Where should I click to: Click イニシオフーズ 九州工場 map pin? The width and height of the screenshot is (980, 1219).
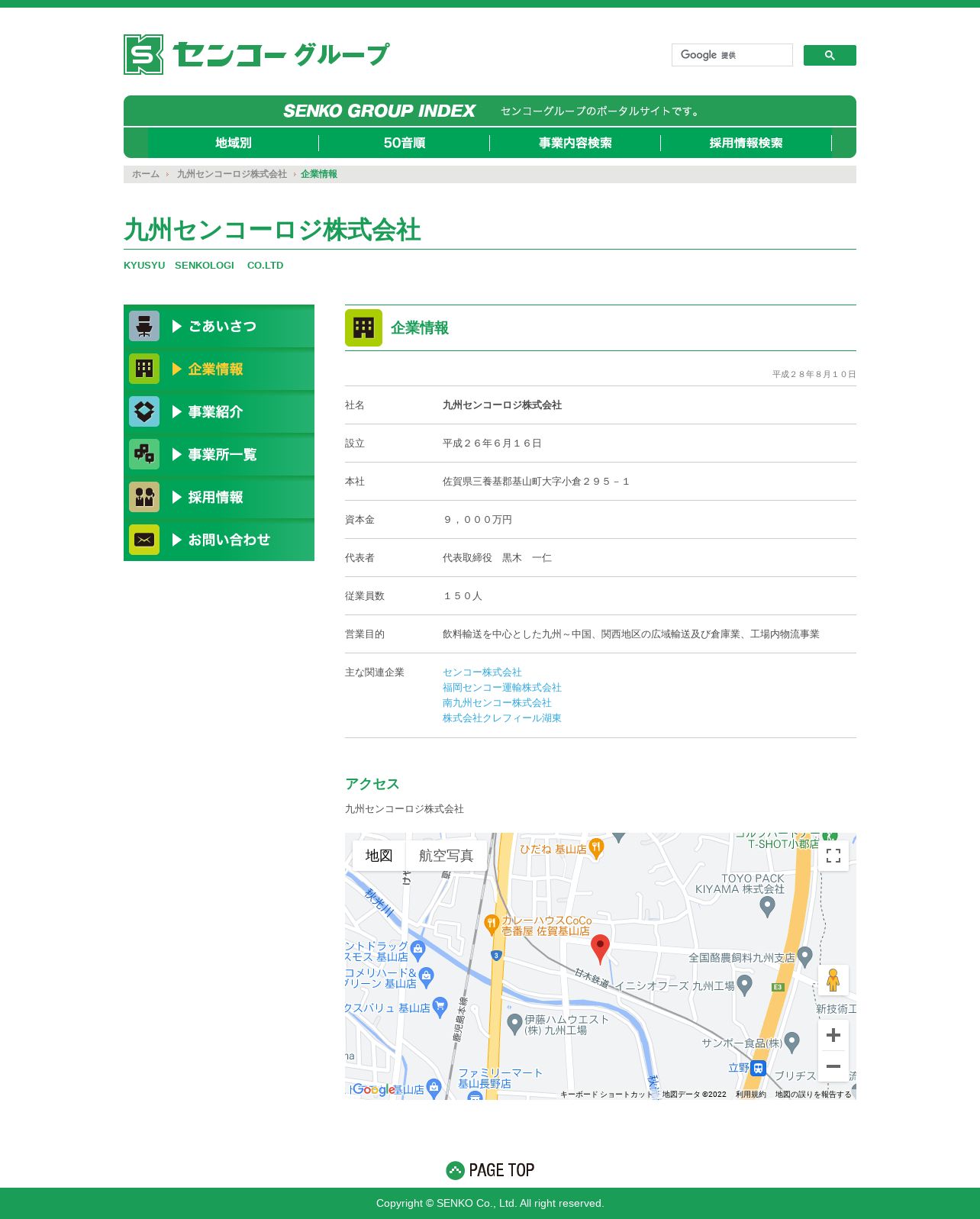click(x=745, y=985)
